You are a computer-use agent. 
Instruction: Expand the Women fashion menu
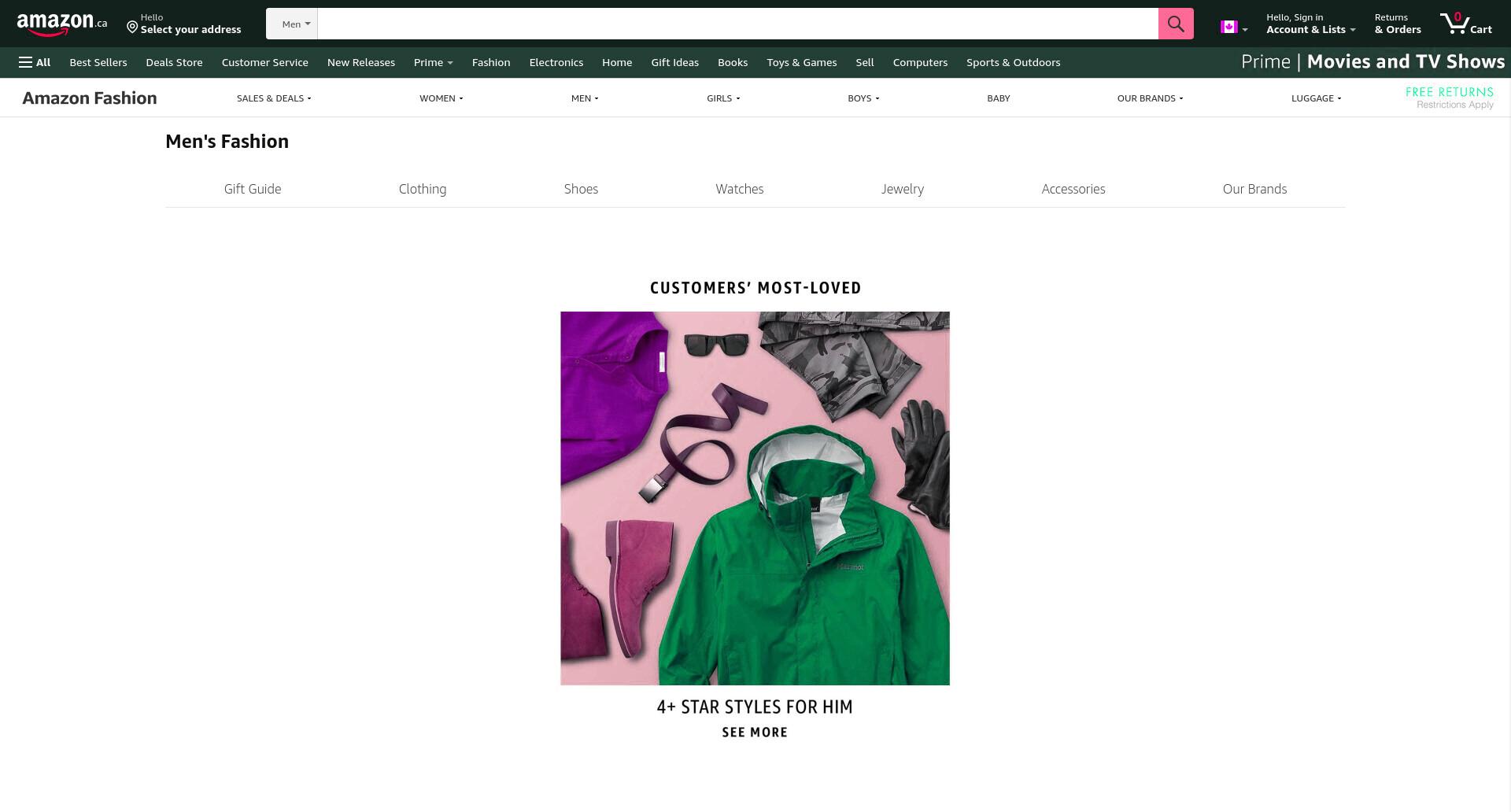[441, 98]
